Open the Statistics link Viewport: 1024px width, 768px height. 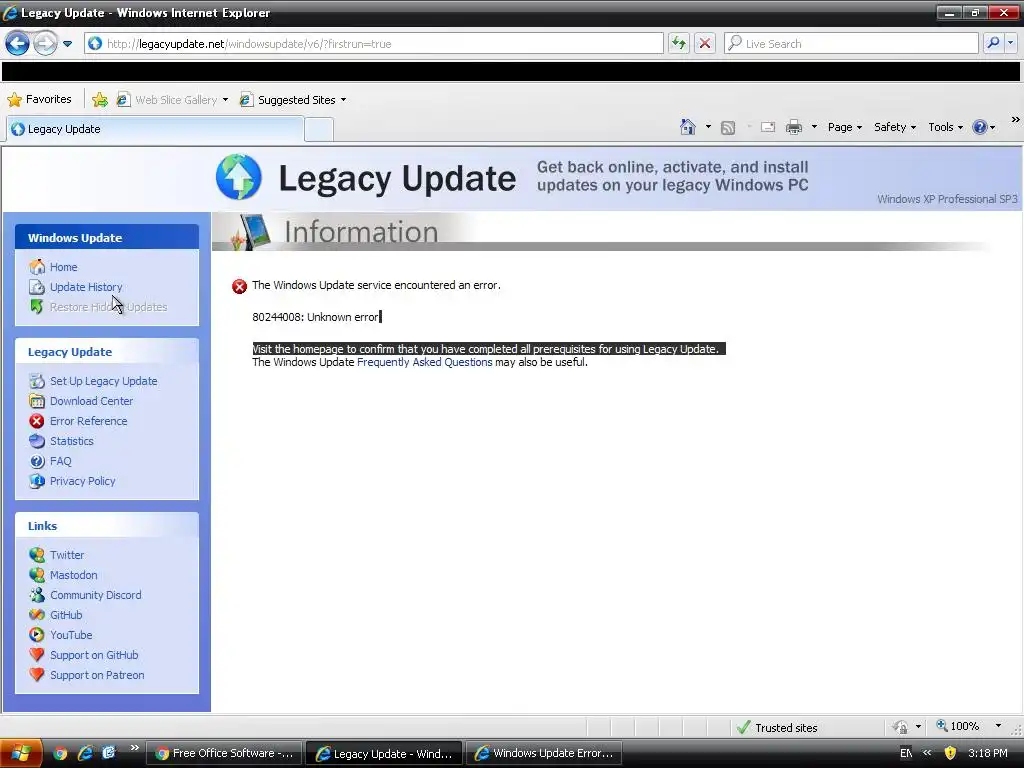(x=72, y=441)
